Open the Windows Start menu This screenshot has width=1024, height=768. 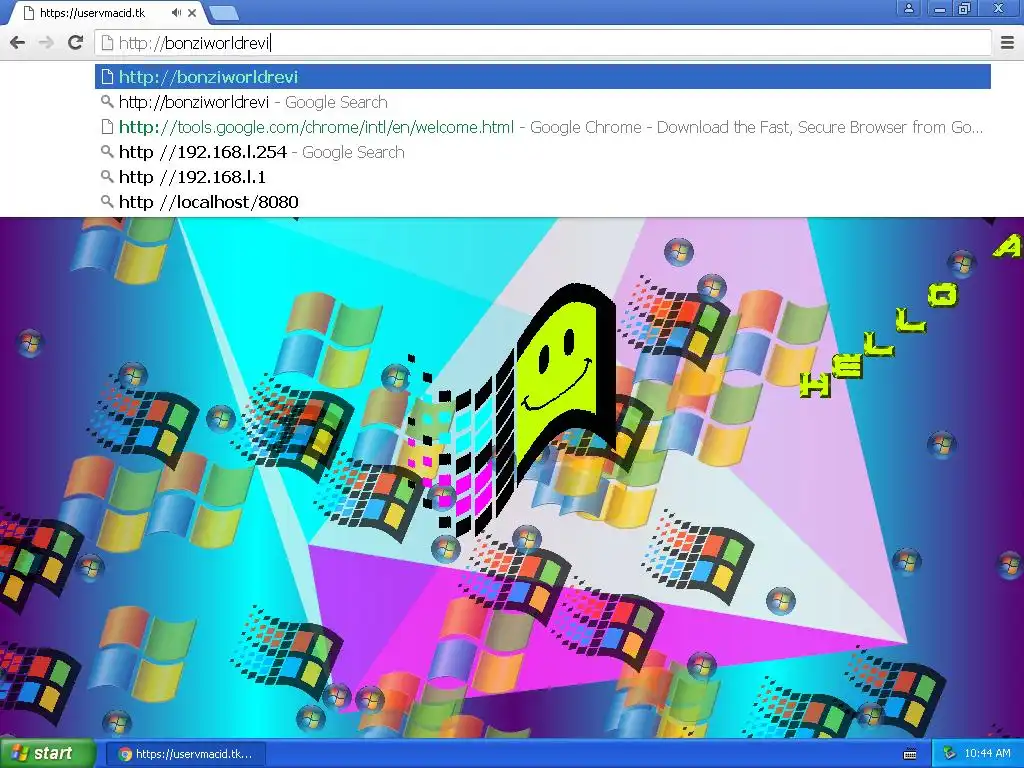coord(47,753)
